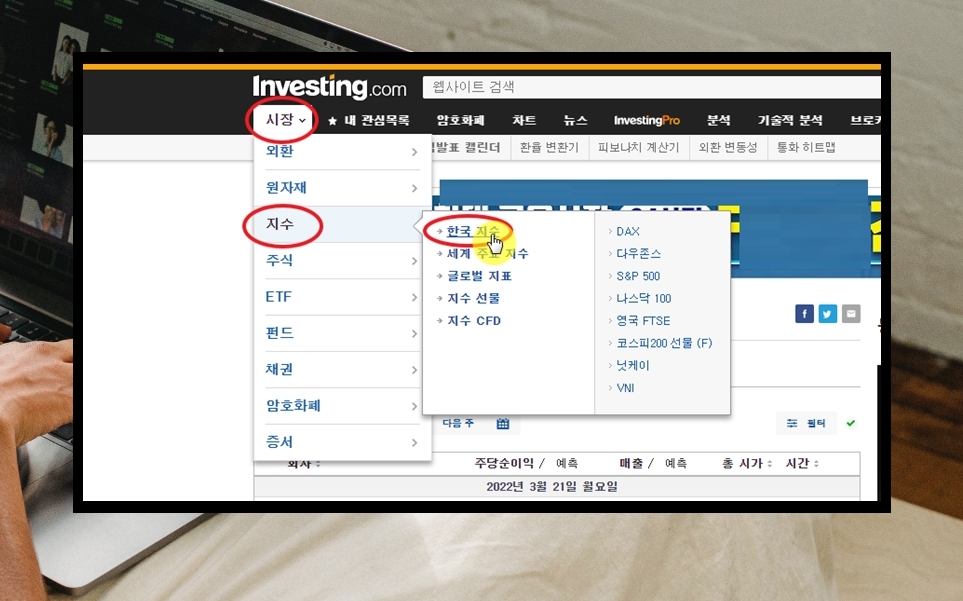Open 암호화폐 in top navigation bar
The image size is (963, 601).
click(461, 120)
